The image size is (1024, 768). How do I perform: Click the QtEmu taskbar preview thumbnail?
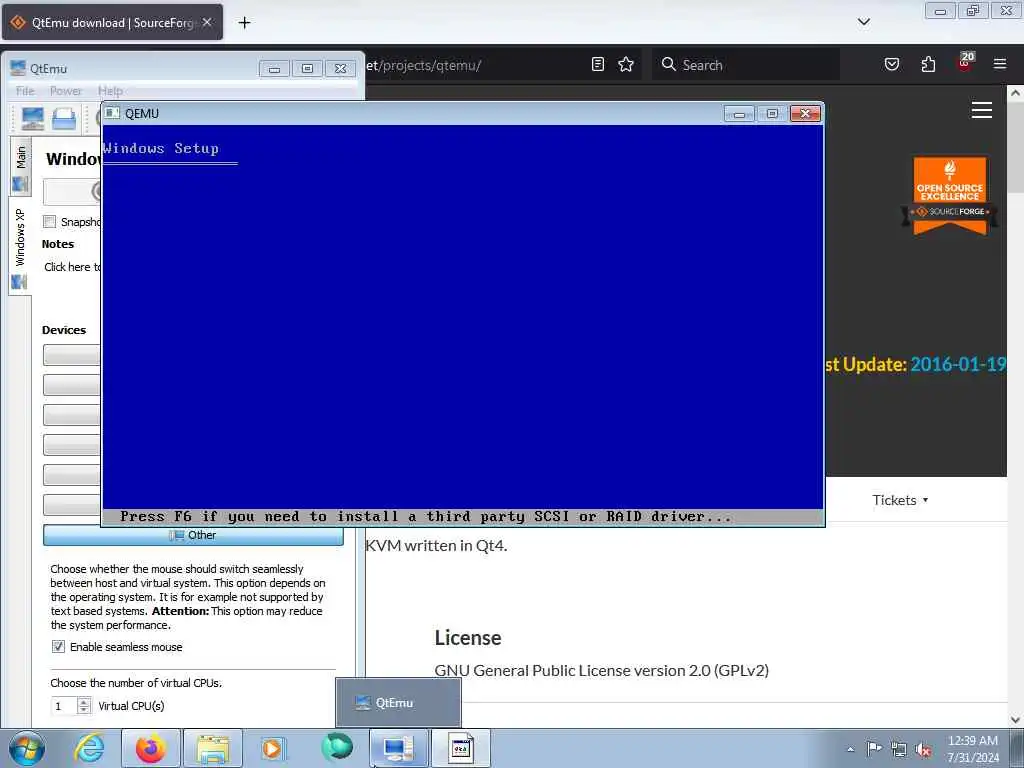(398, 703)
